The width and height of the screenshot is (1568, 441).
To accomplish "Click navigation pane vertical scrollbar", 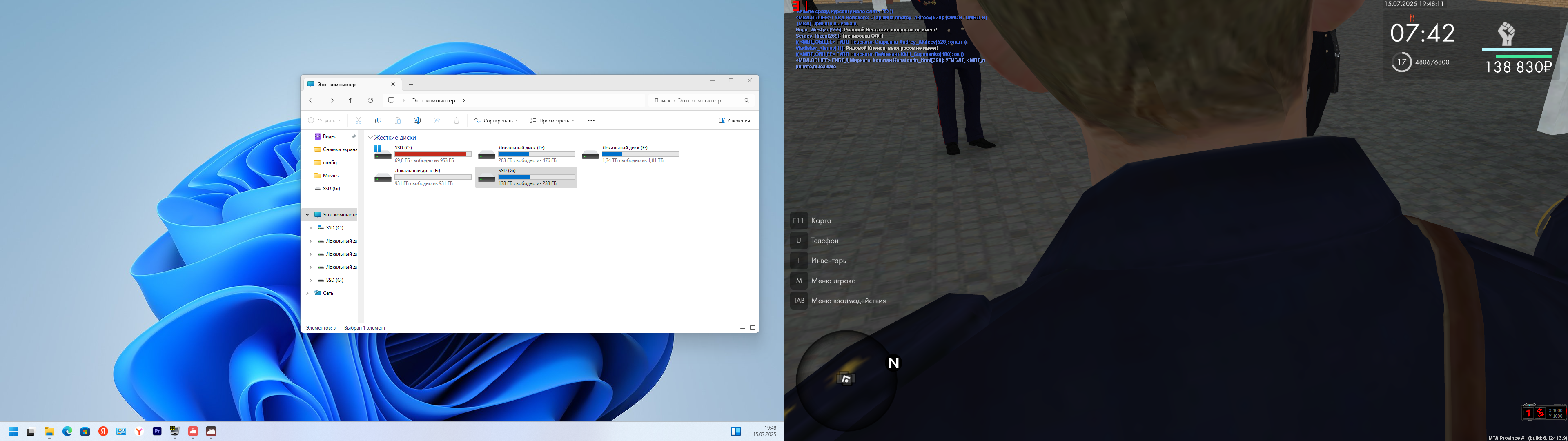I will [x=361, y=263].
